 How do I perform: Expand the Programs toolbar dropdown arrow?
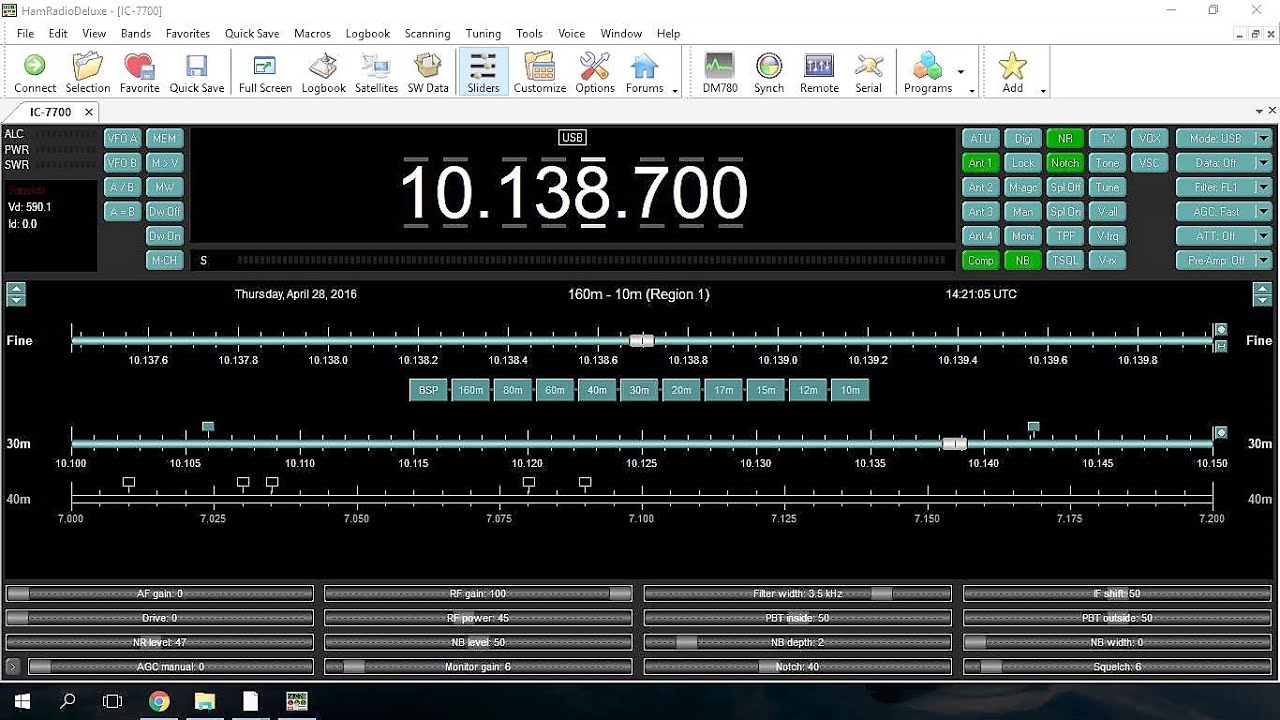[x=961, y=73]
